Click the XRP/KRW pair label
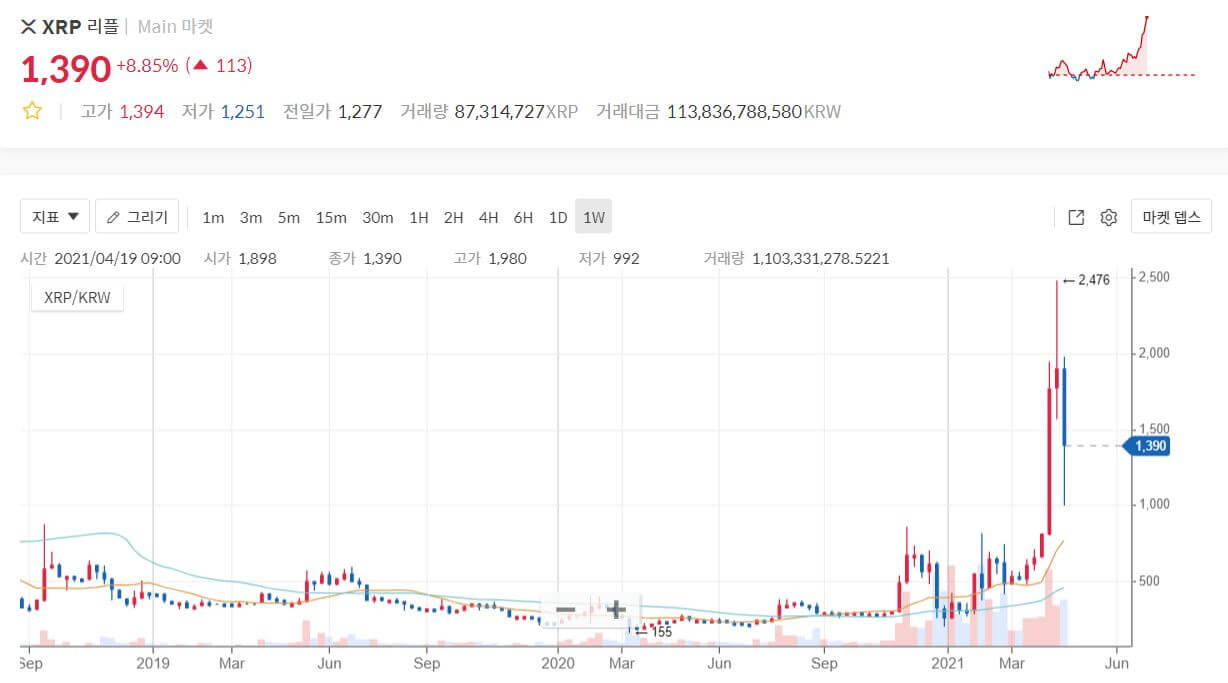 tap(77, 297)
